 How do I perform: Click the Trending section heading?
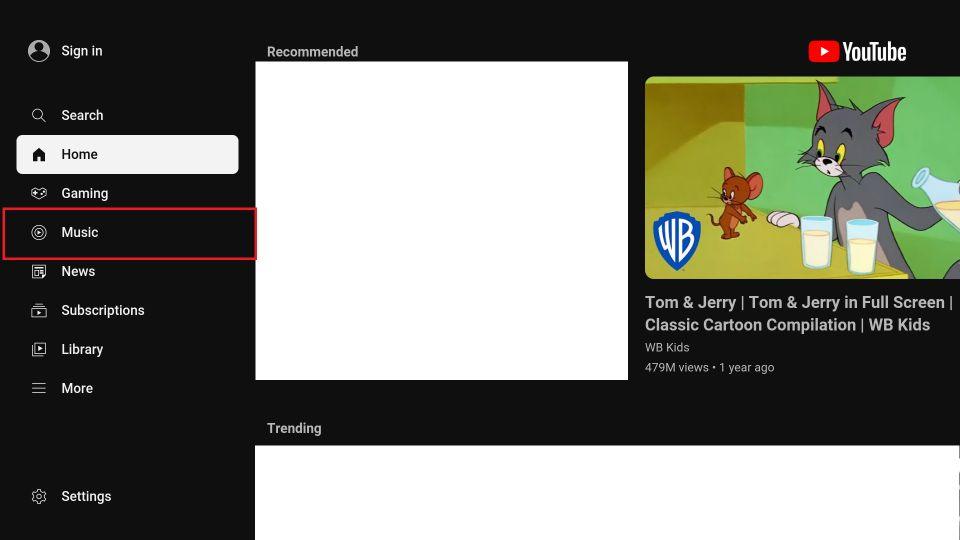pos(294,429)
